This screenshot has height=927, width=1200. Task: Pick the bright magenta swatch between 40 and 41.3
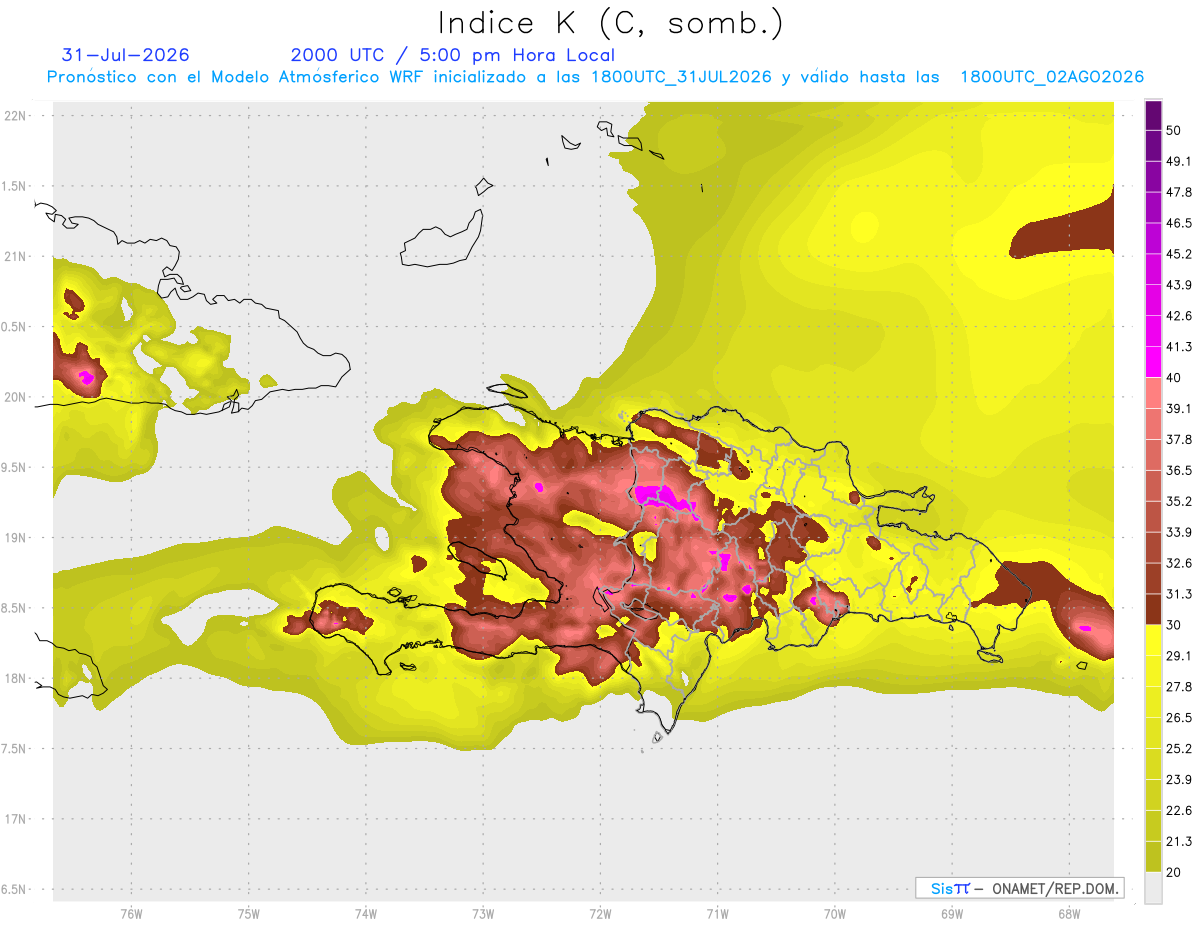(x=1153, y=363)
